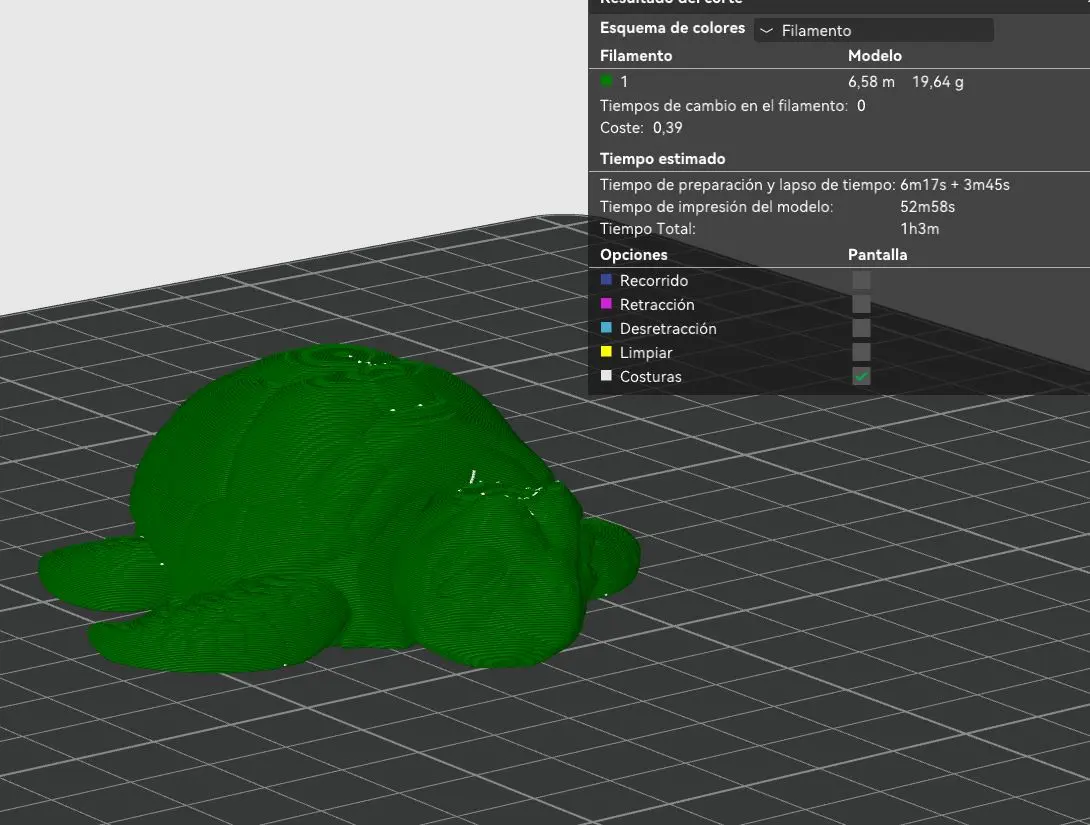Click the yellow Limpiar legend icon

(x=606, y=352)
